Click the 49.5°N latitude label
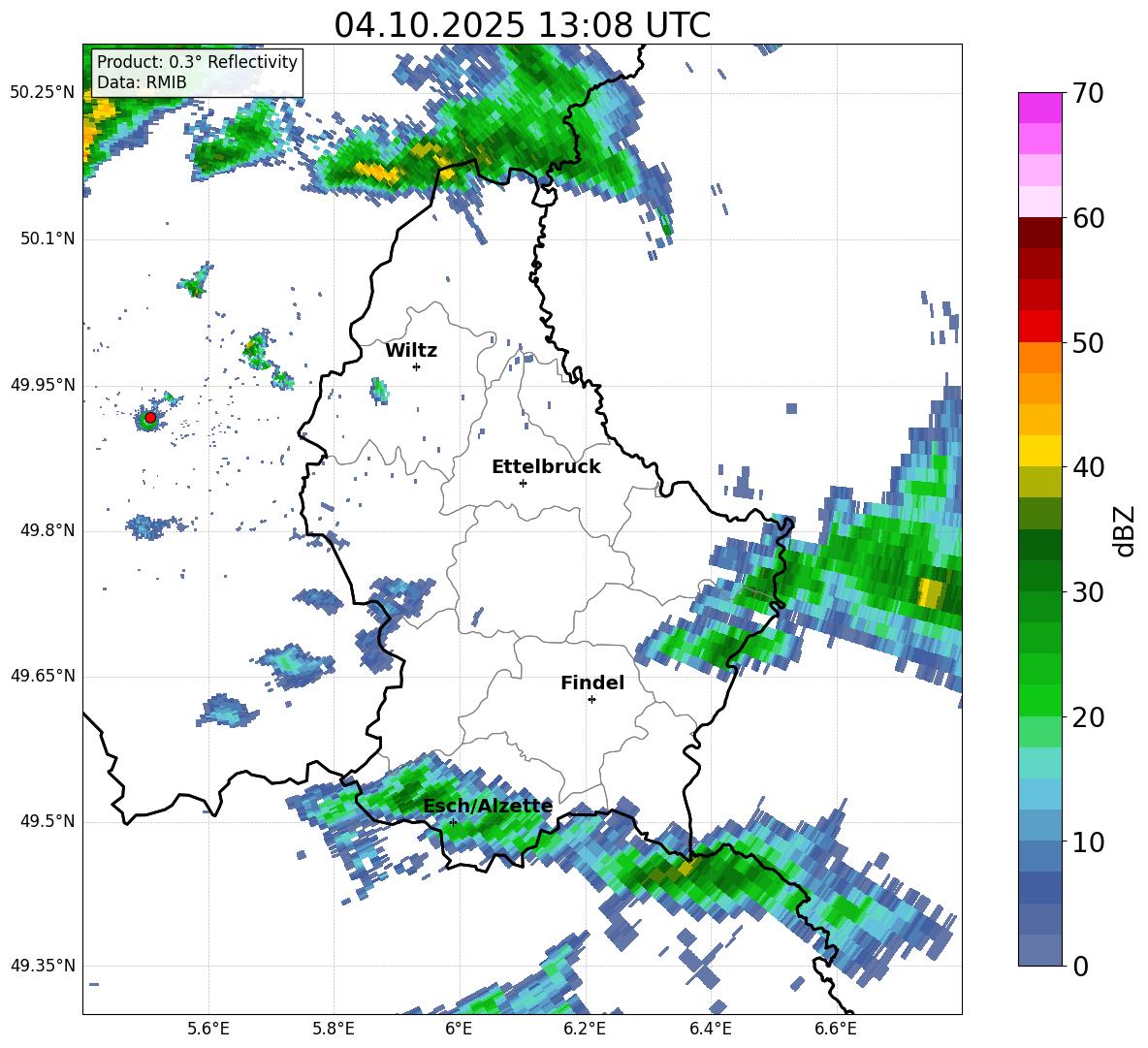The width and height of the screenshot is (1148, 1048). tap(48, 821)
